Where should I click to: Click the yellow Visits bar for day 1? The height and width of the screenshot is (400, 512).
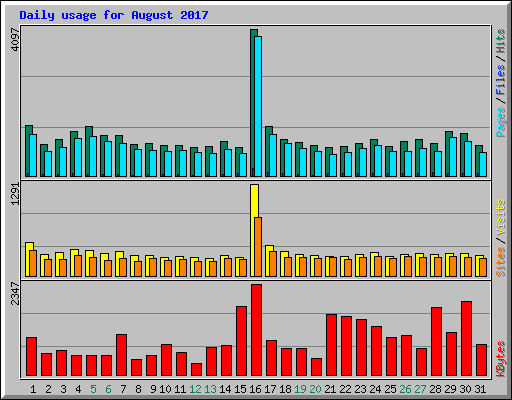[x=28, y=259]
